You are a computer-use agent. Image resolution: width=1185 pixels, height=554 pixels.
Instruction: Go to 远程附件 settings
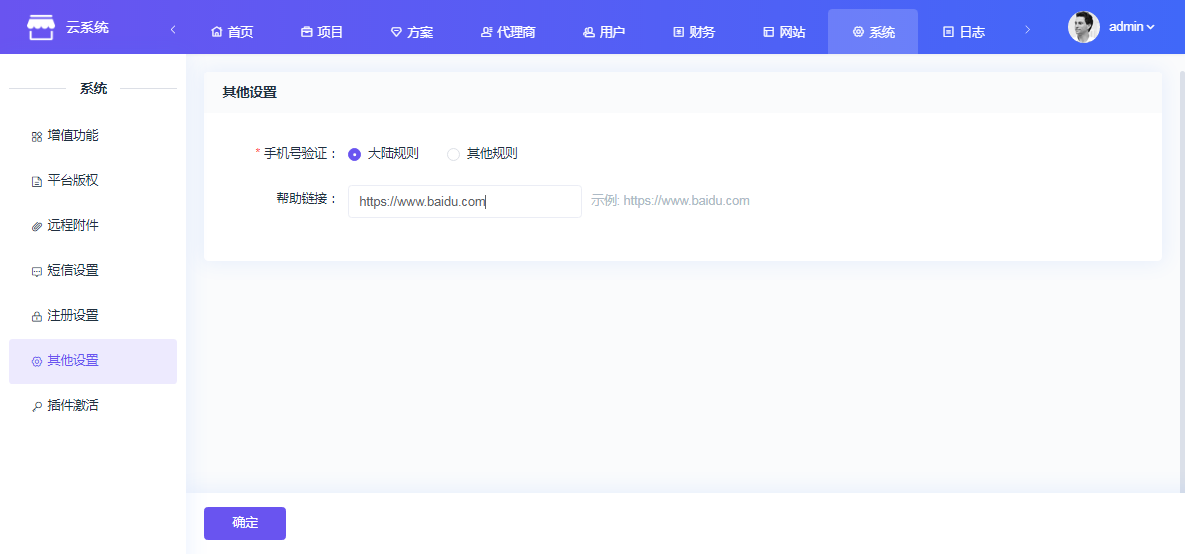pyautogui.click(x=93, y=226)
